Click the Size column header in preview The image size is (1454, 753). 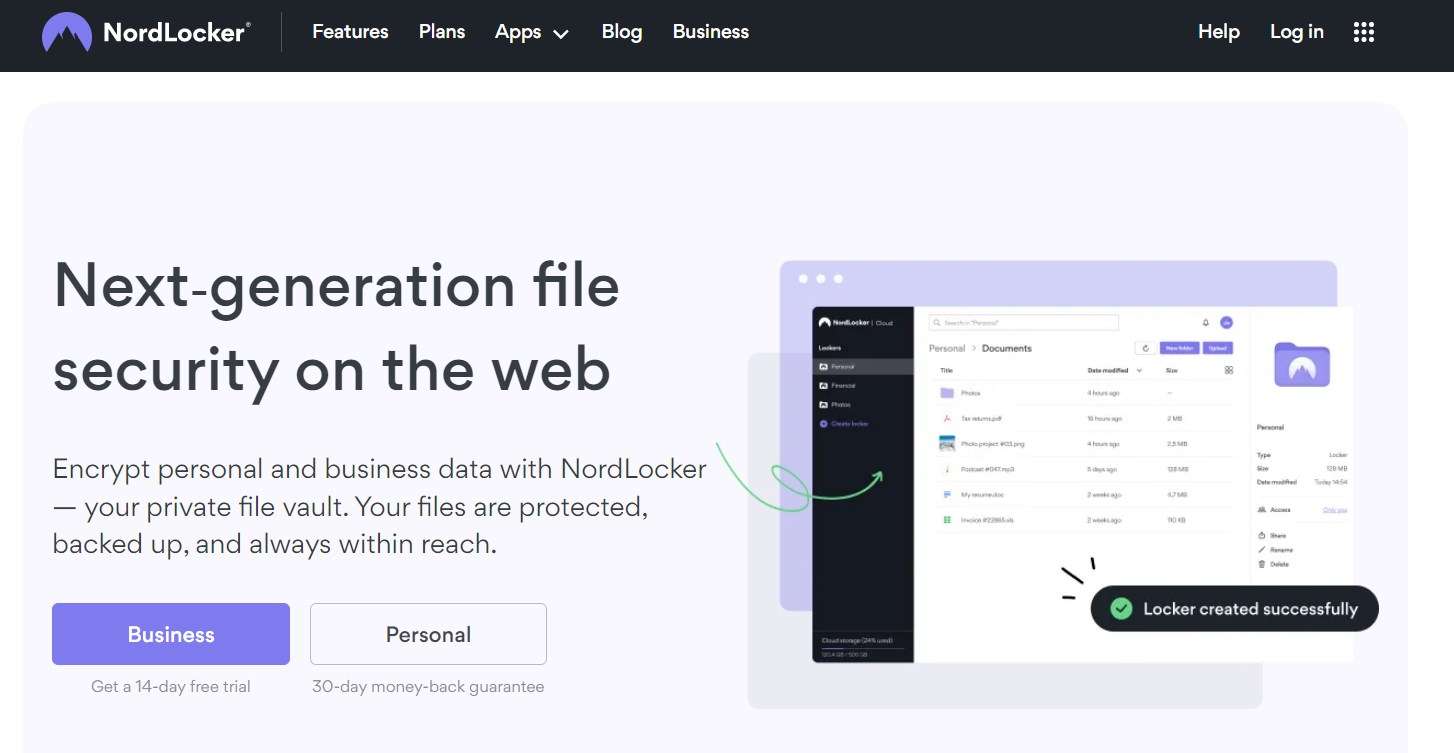(1172, 371)
